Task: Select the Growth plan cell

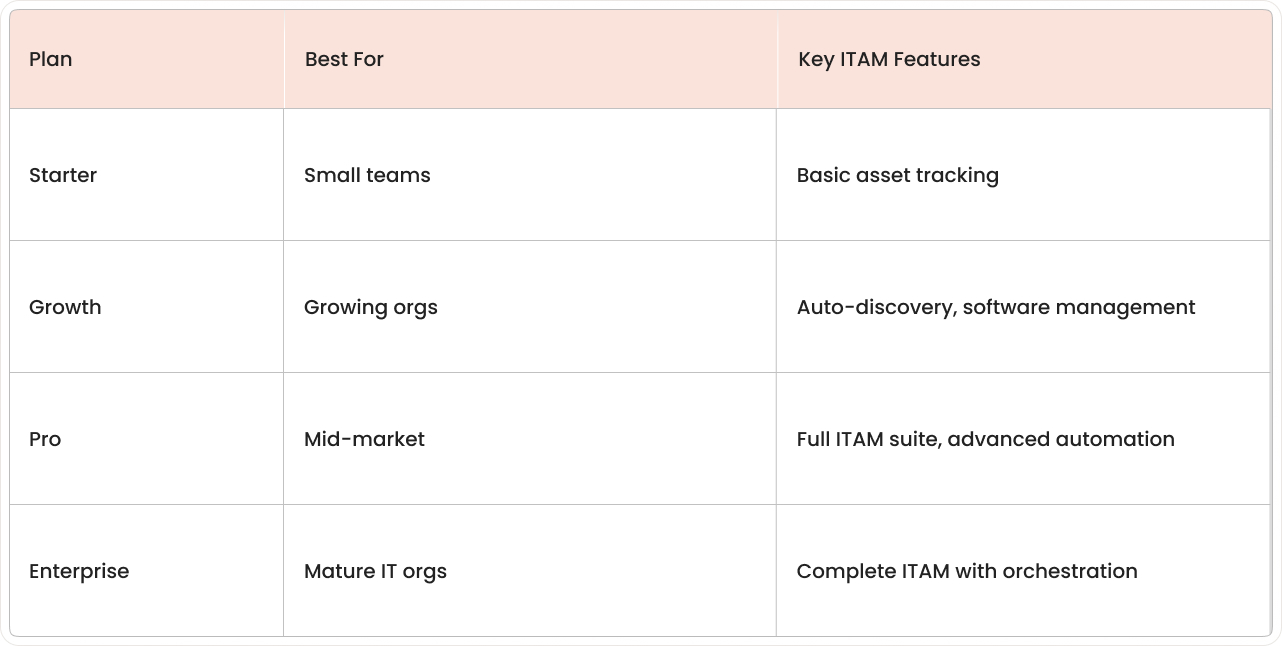Action: 147,307
